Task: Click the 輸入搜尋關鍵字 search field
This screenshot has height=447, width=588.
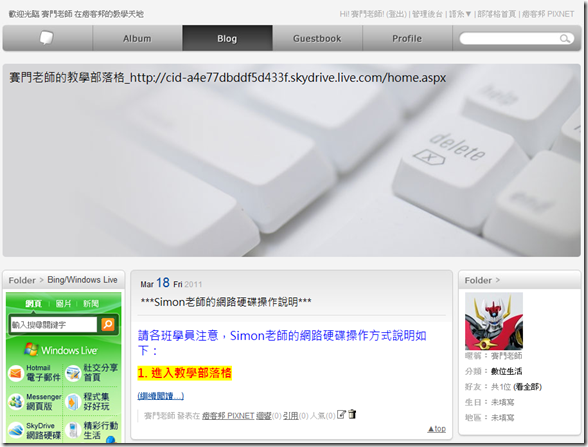Action: click(54, 324)
